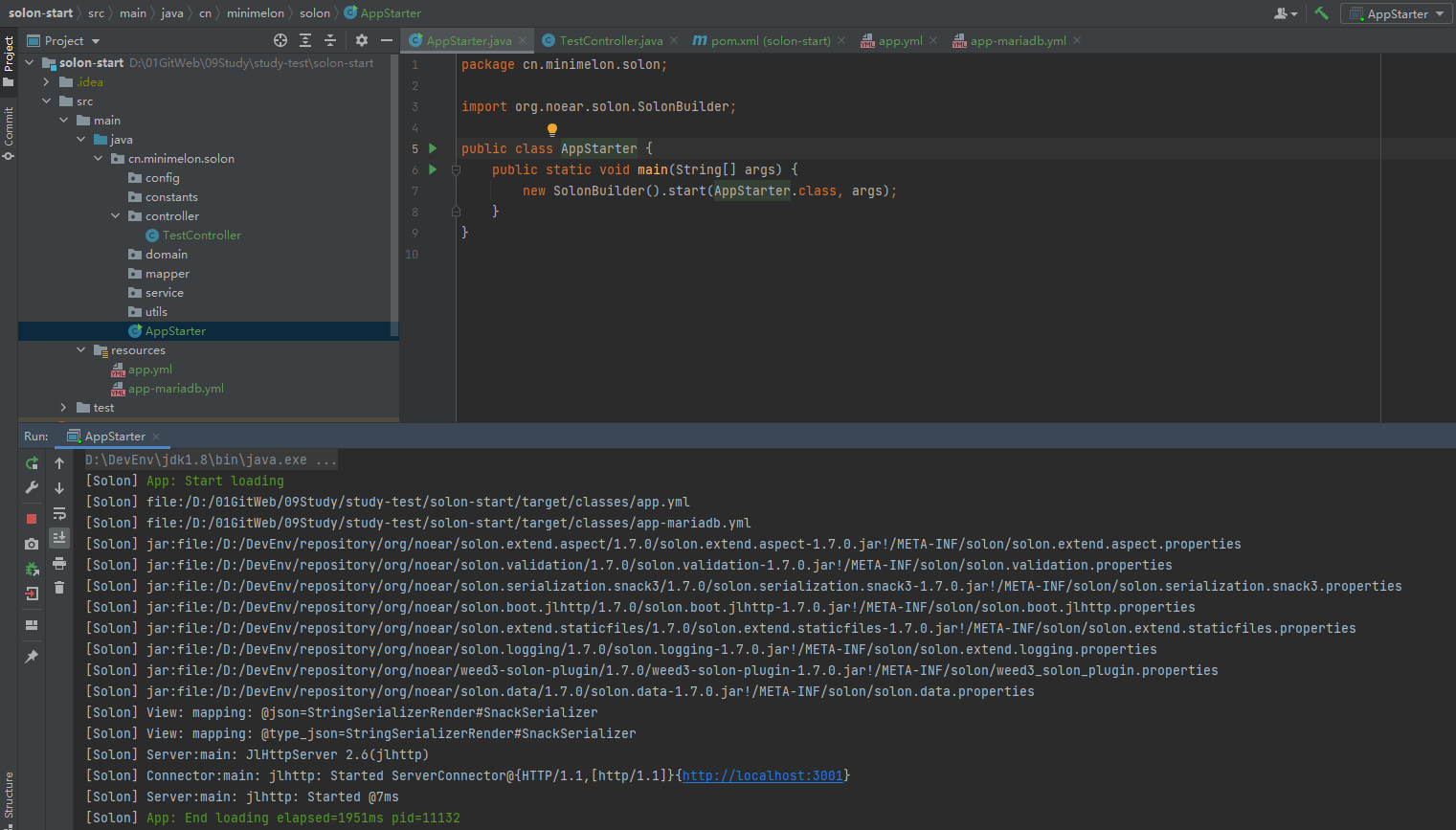1456x830 pixels.
Task: Open the app.yml editor tab
Action: 899,40
